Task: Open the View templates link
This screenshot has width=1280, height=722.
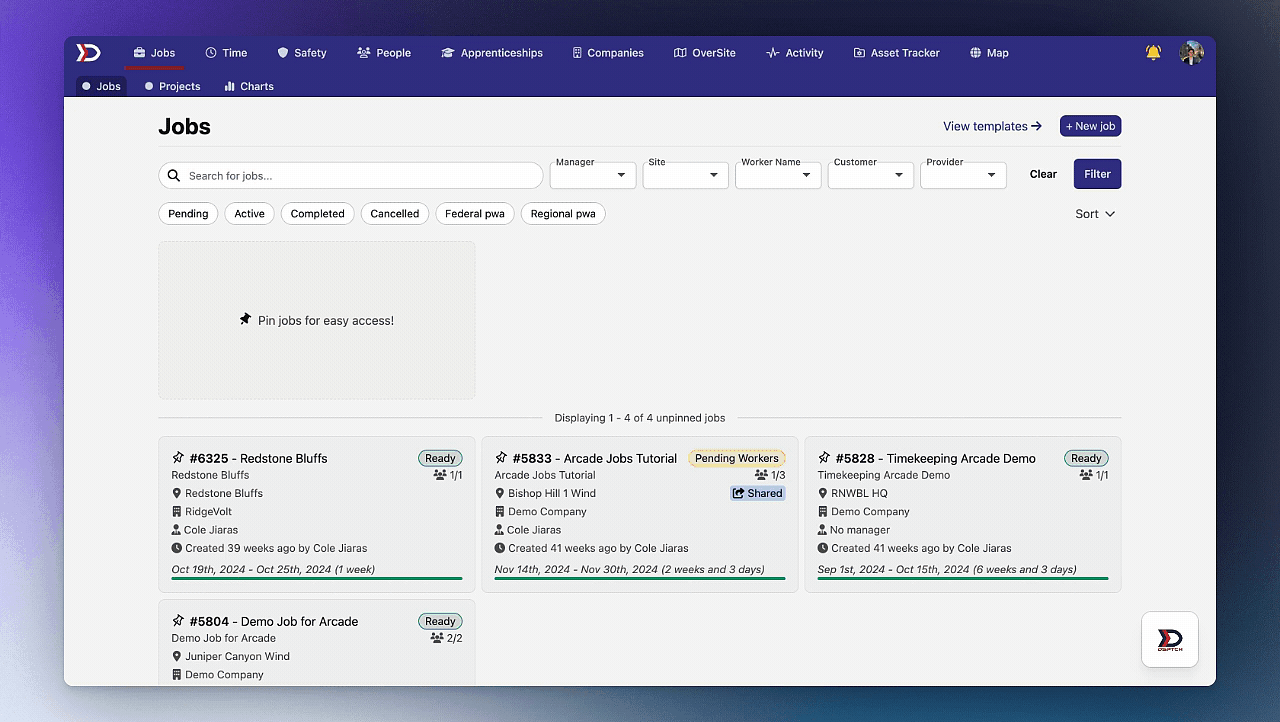Action: pyautogui.click(x=992, y=126)
